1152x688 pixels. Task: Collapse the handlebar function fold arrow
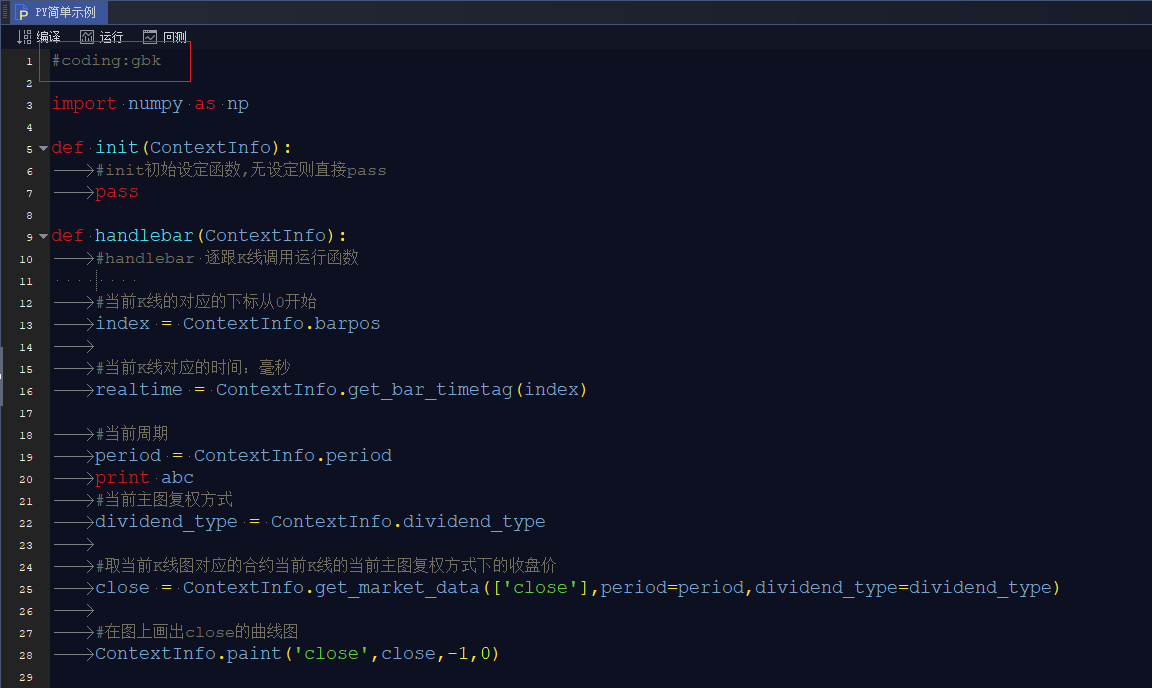pos(43,236)
